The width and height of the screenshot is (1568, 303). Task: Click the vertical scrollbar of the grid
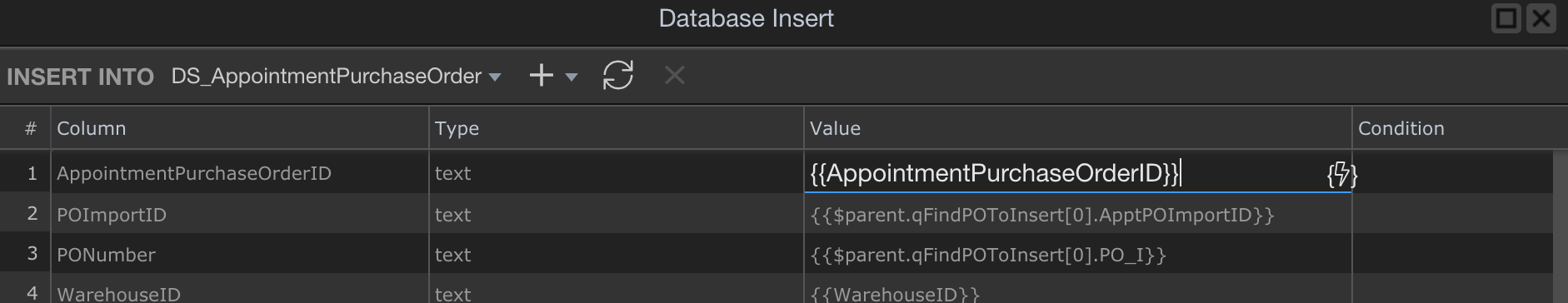[x=1561, y=226]
